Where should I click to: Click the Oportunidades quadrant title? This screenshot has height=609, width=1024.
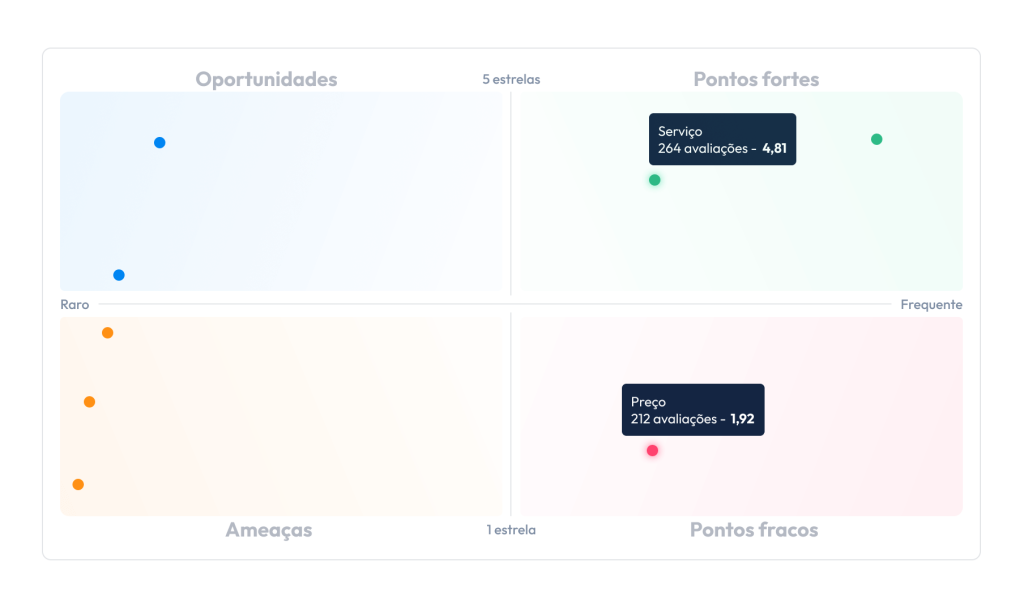point(266,79)
